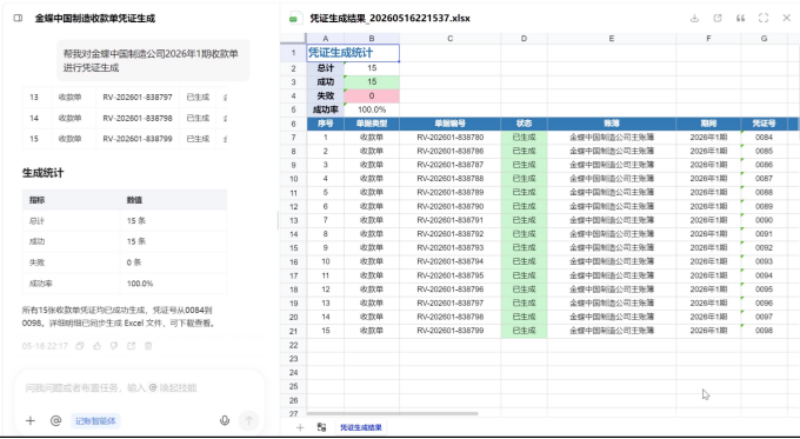Select the green 成功 value cell 15
Image resolution: width=800 pixels, height=439 pixels.
(372, 82)
